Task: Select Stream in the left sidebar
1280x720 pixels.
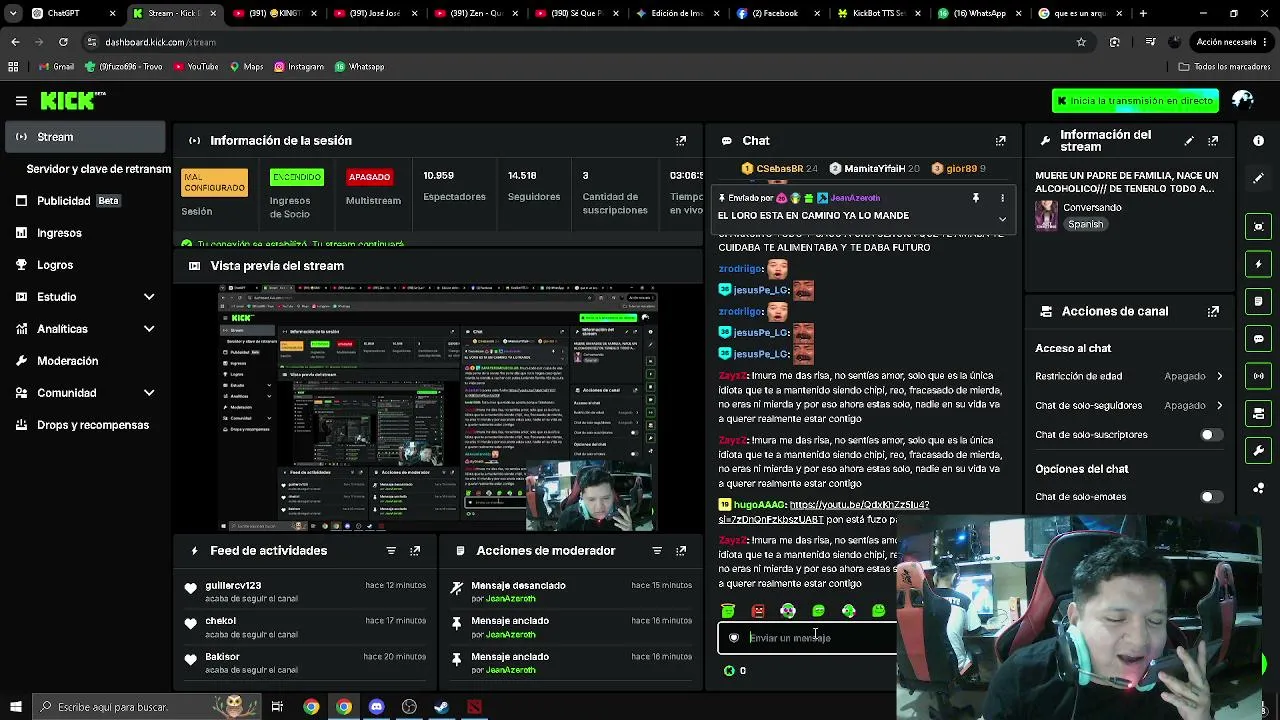Action: coord(86,137)
